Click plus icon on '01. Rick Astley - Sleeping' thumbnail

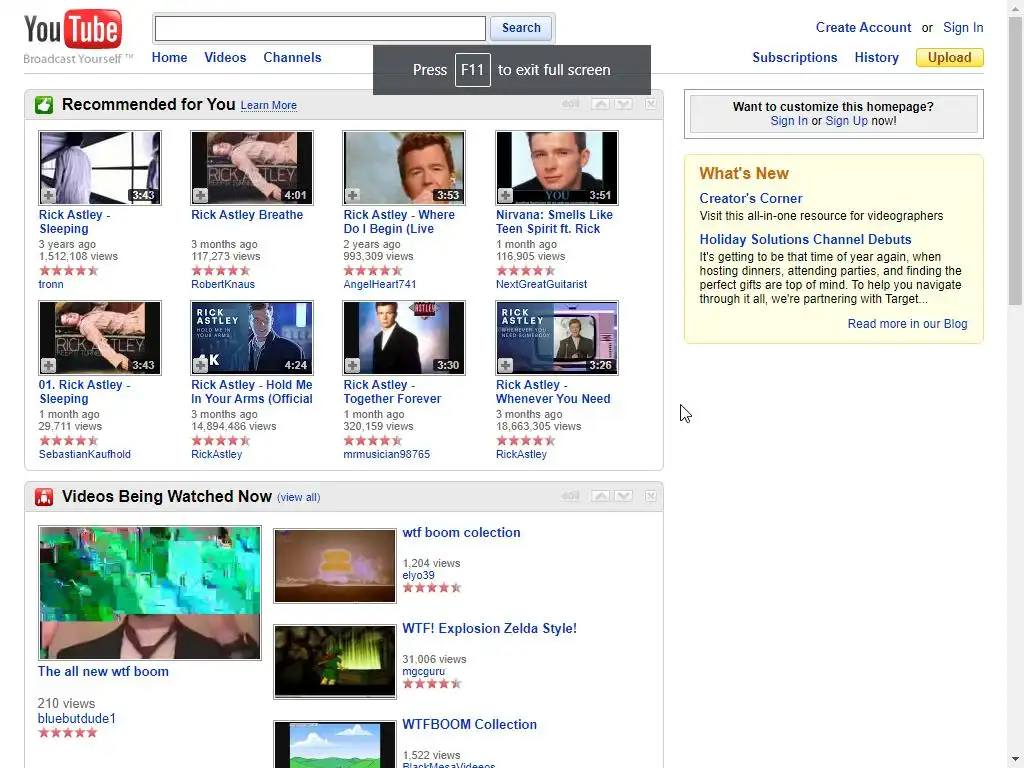[x=49, y=365]
